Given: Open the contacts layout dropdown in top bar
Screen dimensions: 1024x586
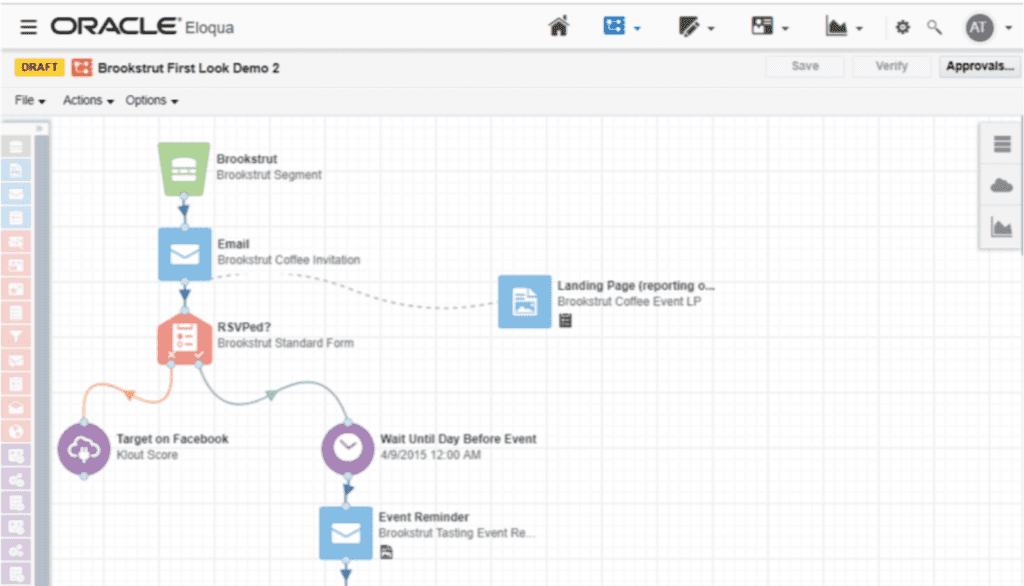Looking at the screenshot, I should pos(770,27).
